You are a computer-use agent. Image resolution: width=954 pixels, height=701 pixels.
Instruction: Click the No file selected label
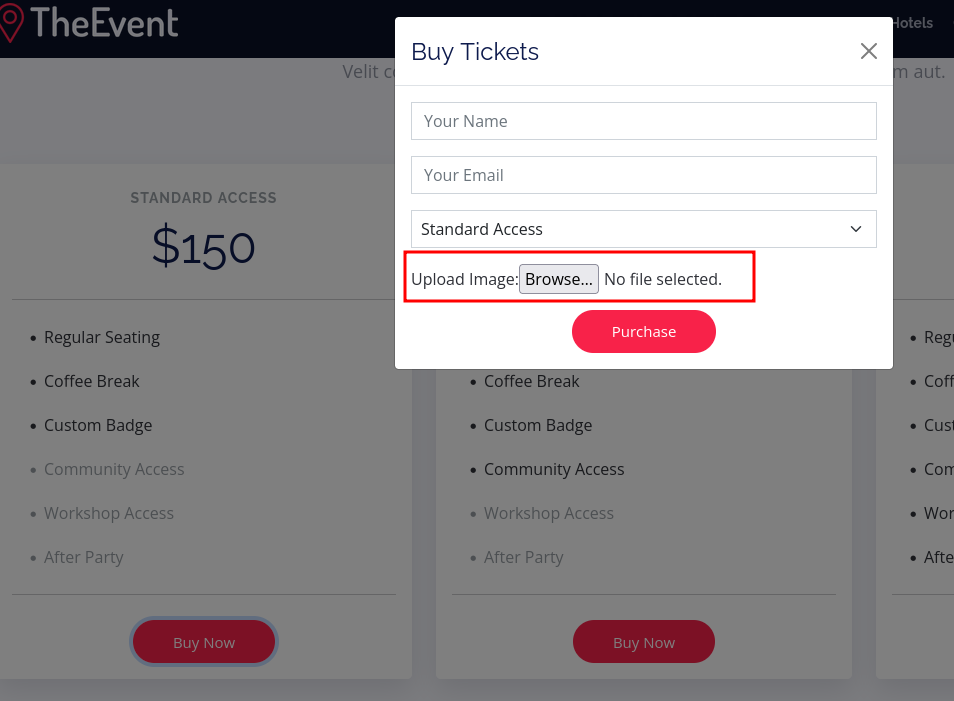coord(662,279)
